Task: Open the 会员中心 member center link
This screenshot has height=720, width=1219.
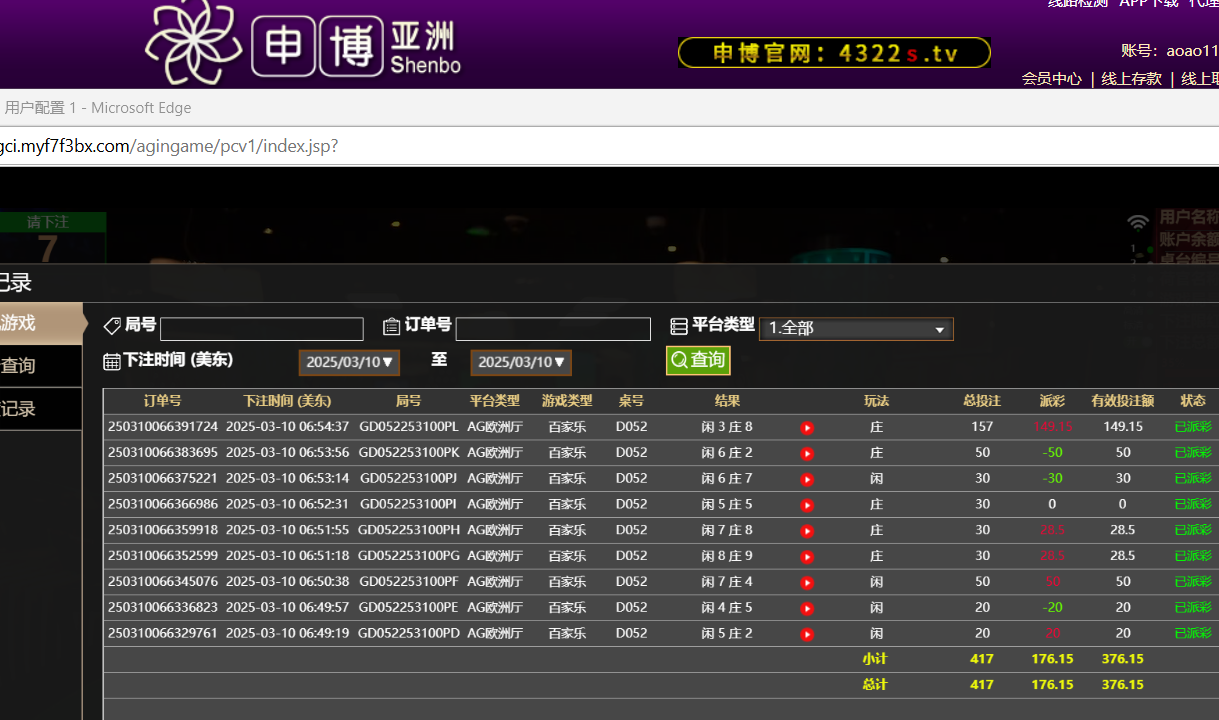Action: click(1051, 78)
